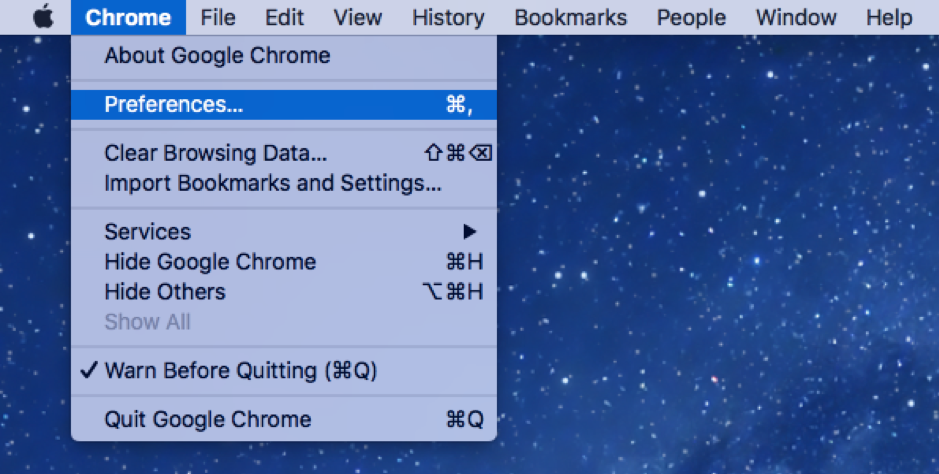Open the View menu
This screenshot has width=939, height=474.
click(x=357, y=17)
